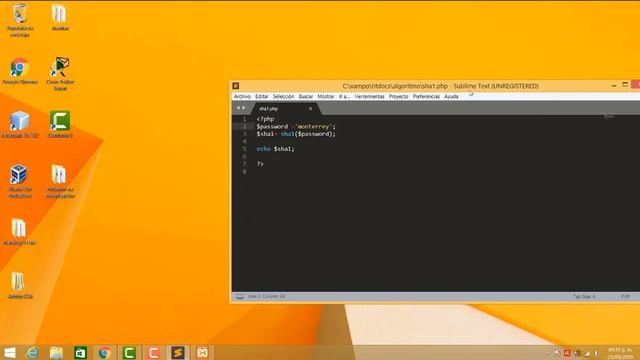640x360 pixels.
Task: Minimize the Sublime Text window
Action: pos(613,85)
